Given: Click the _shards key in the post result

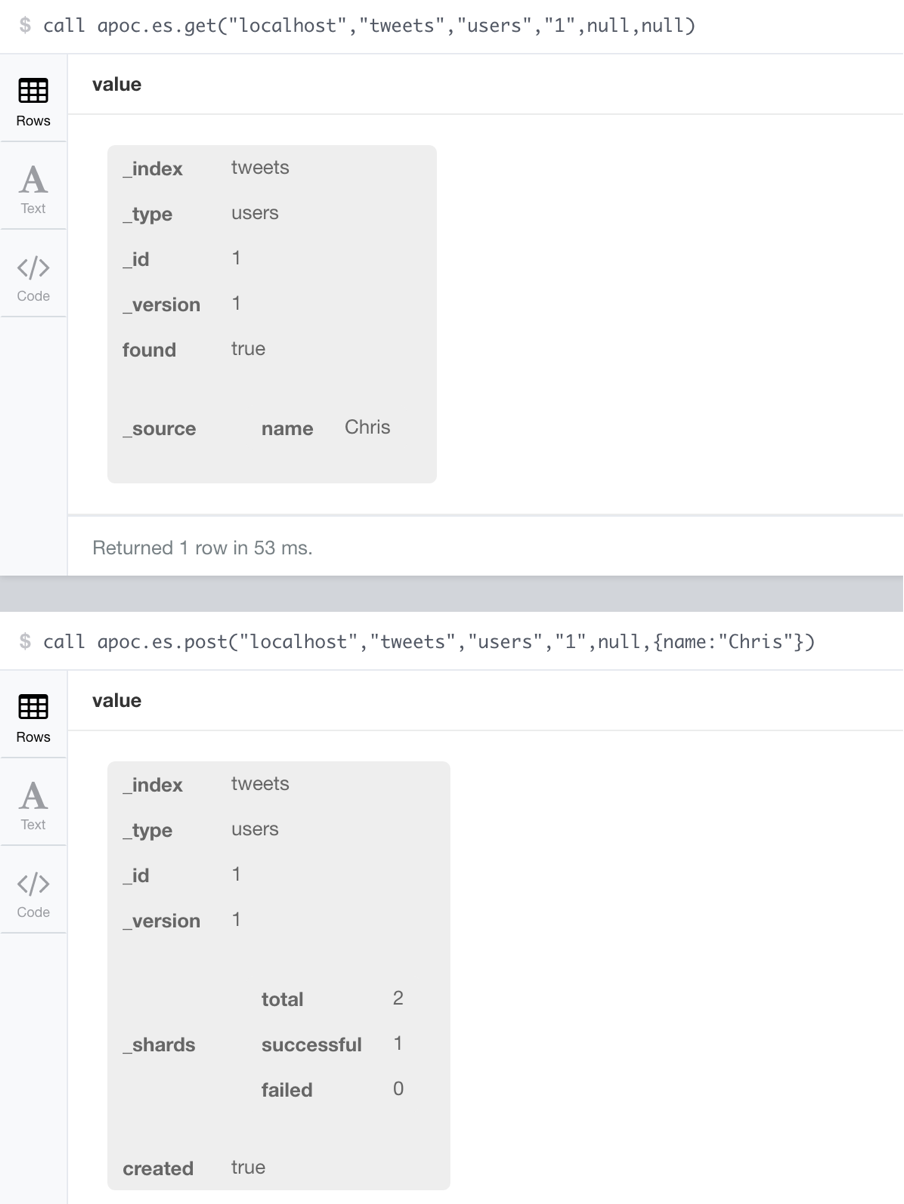Looking at the screenshot, I should pyautogui.click(x=159, y=1045).
